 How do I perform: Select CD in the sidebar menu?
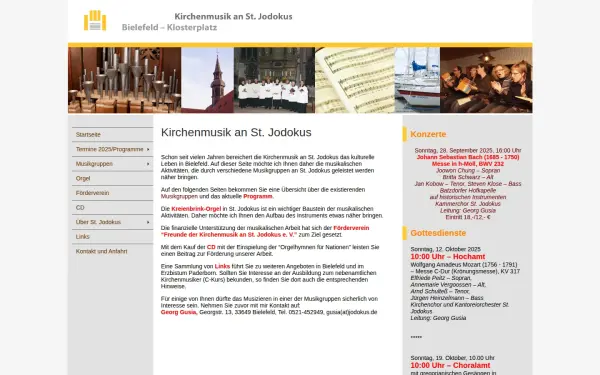point(80,207)
